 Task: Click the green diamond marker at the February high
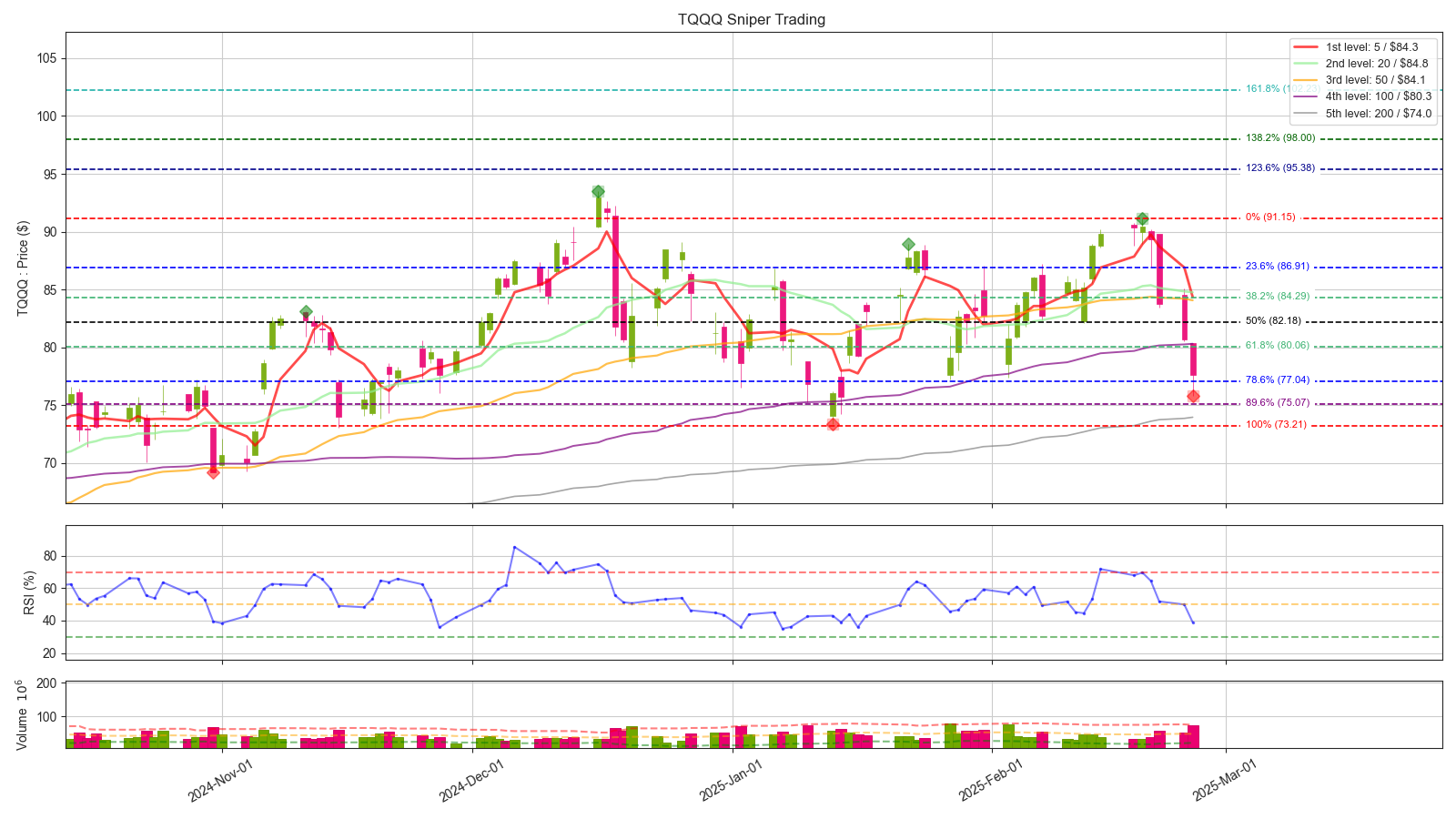(1142, 218)
